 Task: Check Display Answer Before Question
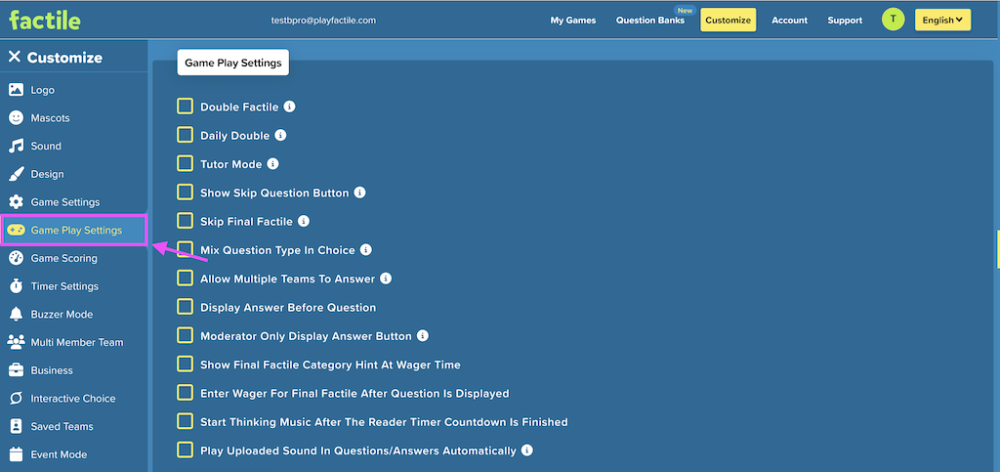[185, 307]
